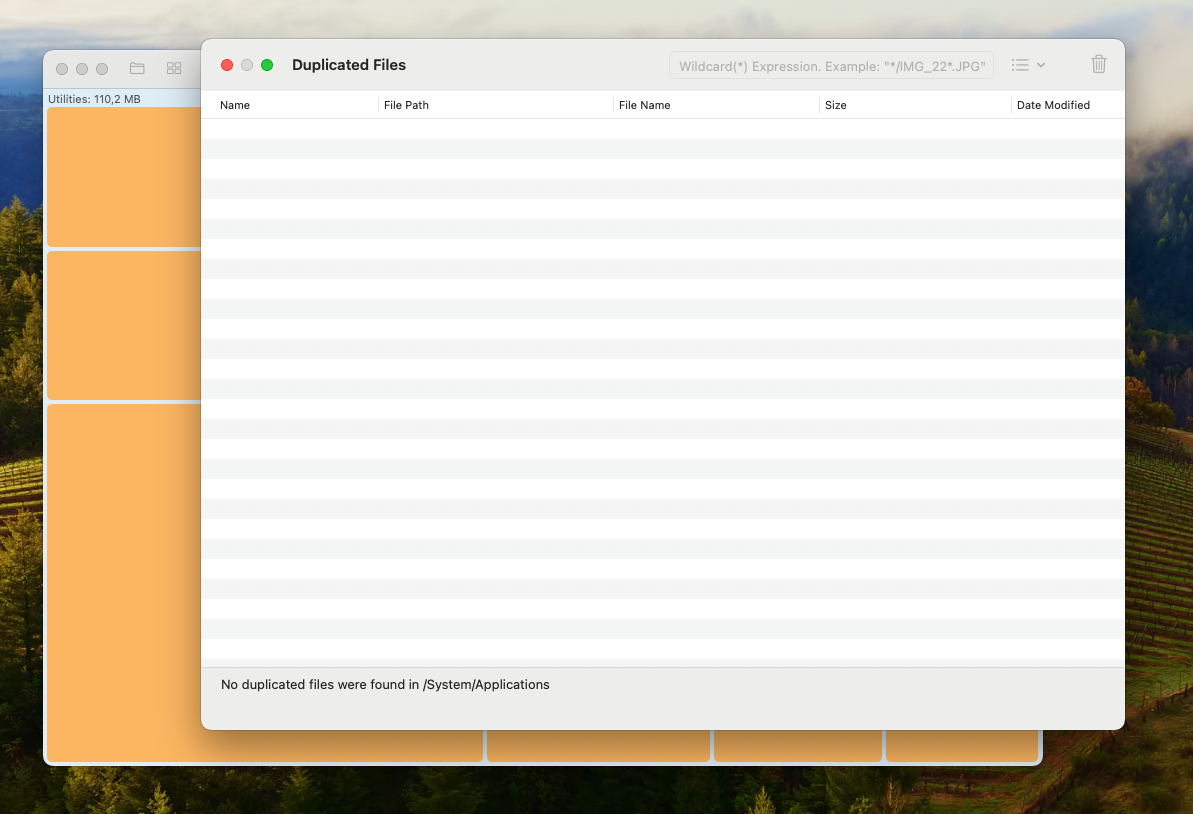Close the Duplicated Files window
This screenshot has width=1193, height=814.
[227, 65]
